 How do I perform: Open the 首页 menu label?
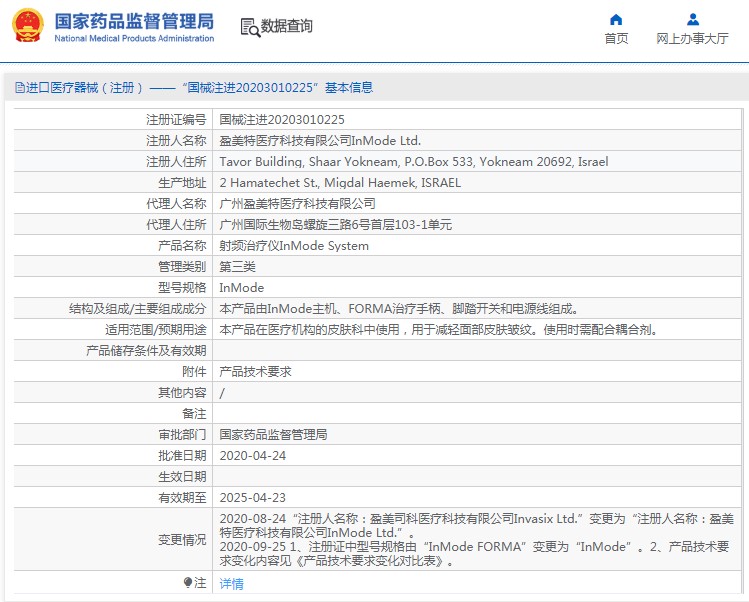pyautogui.click(x=616, y=38)
